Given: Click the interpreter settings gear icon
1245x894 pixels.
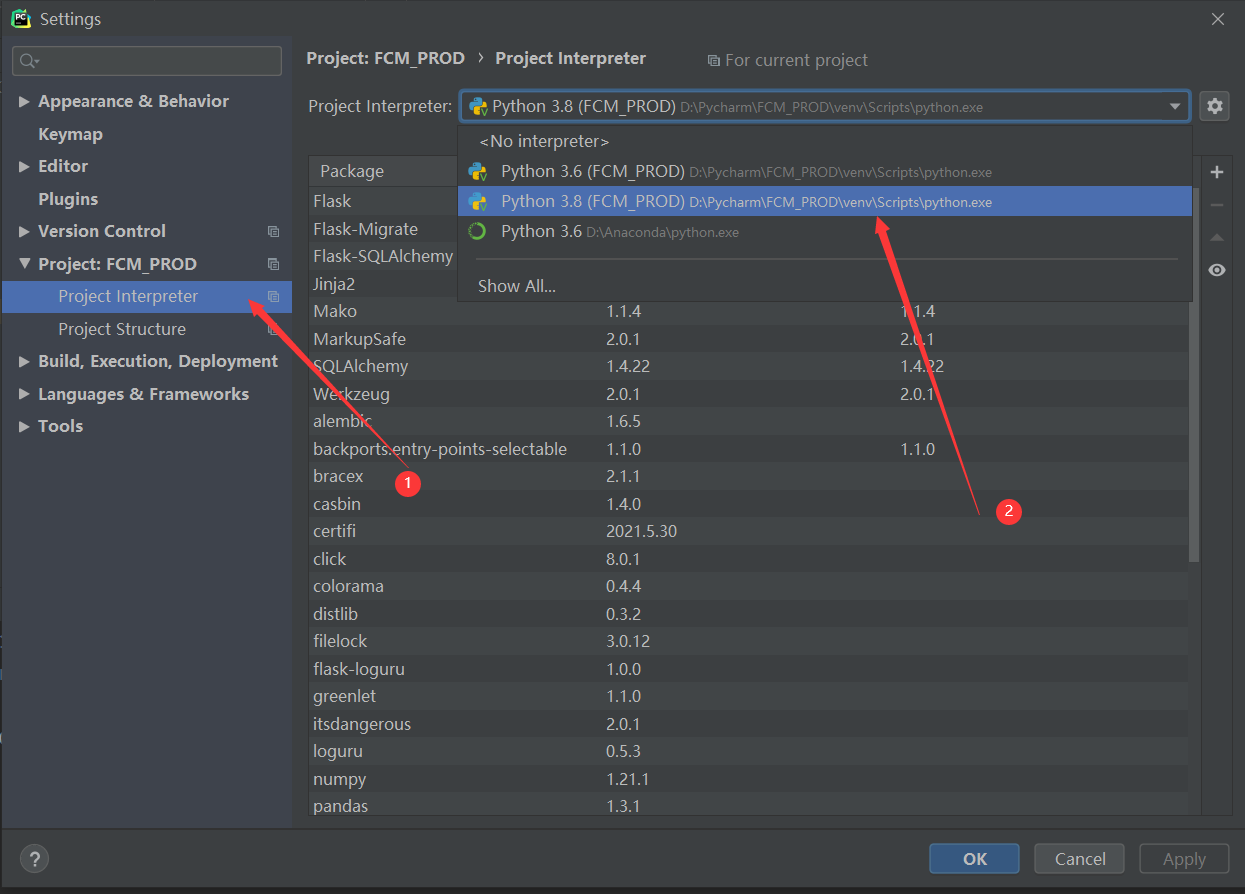Looking at the screenshot, I should pos(1214,106).
